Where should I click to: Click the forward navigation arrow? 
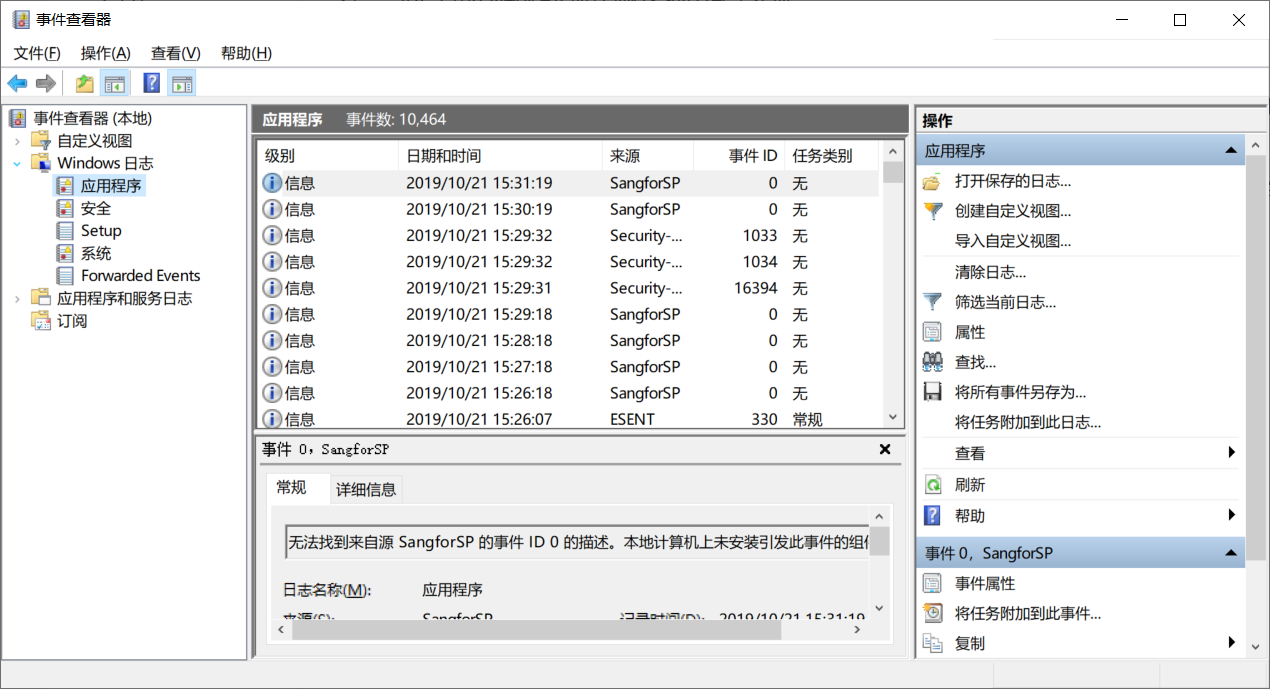[x=45, y=83]
